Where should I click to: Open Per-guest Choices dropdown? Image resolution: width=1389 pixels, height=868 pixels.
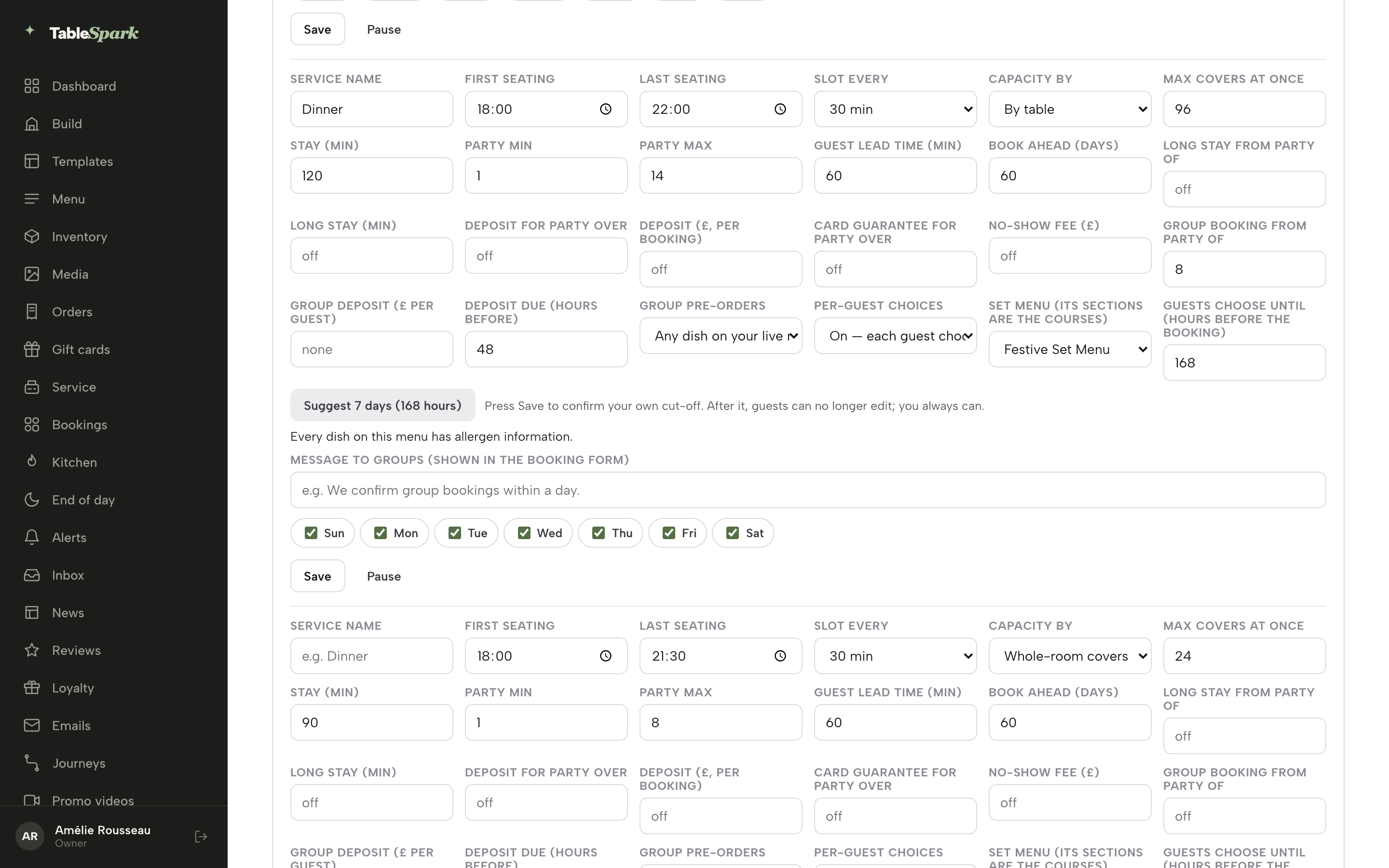[x=895, y=336]
